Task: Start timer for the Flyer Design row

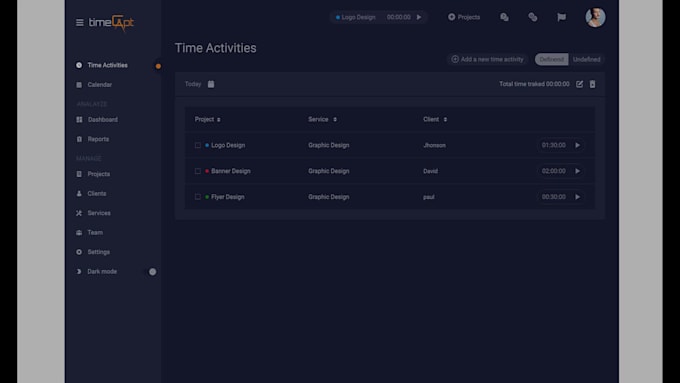Action: [x=577, y=197]
